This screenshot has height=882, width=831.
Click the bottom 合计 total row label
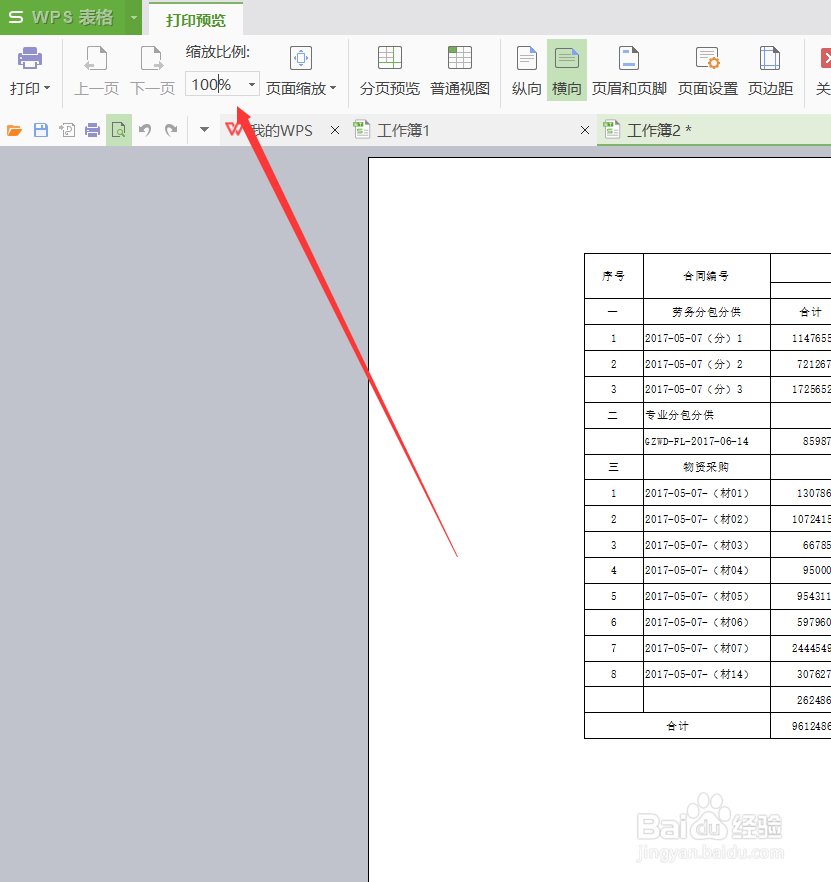coord(677,726)
